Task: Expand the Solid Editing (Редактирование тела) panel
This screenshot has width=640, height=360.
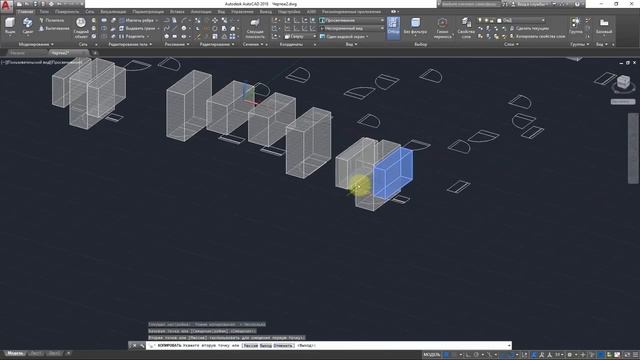Action: [x=130, y=44]
